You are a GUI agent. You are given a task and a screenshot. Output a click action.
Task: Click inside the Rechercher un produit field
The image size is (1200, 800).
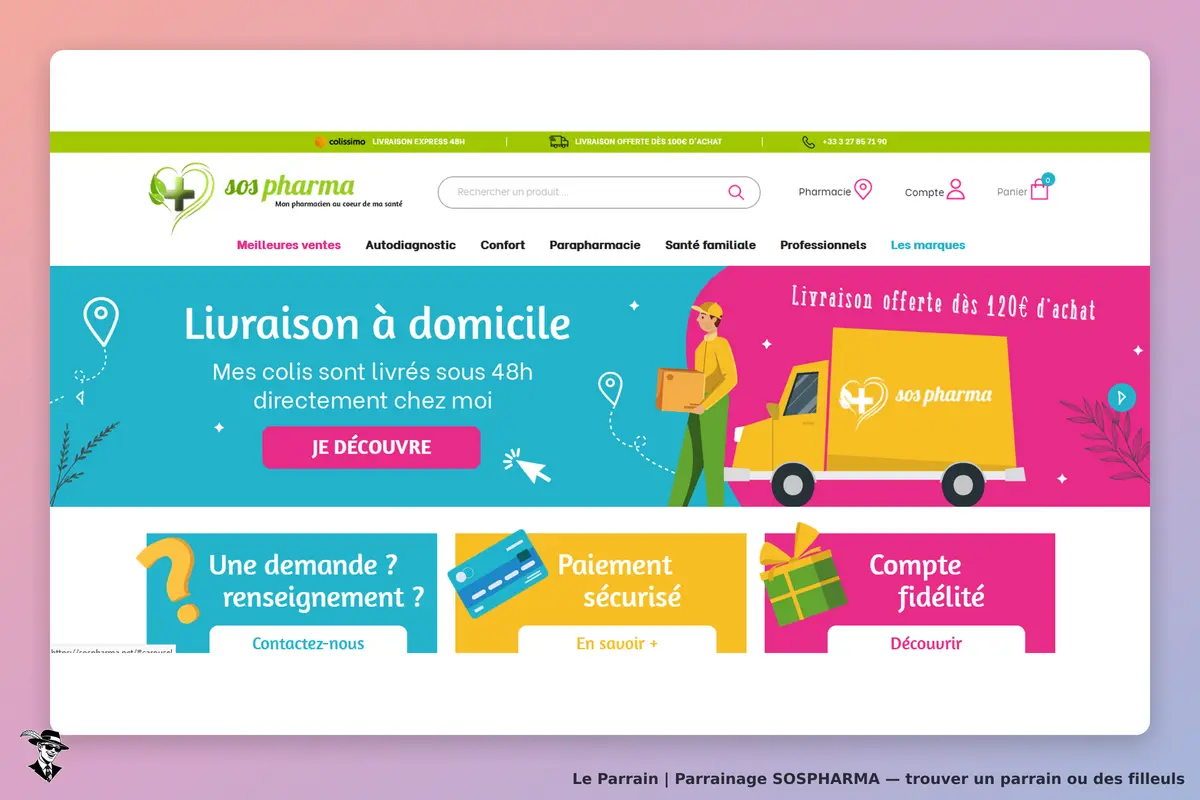click(x=598, y=192)
